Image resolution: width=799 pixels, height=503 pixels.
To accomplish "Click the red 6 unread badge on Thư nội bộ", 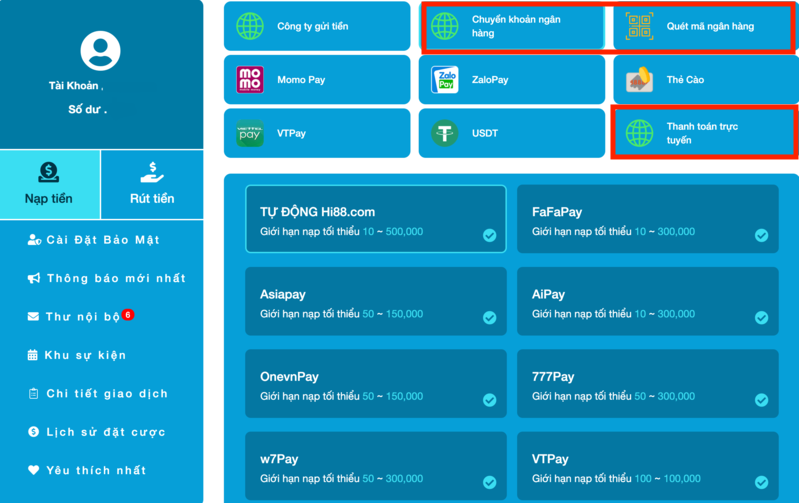I will (x=128, y=314).
